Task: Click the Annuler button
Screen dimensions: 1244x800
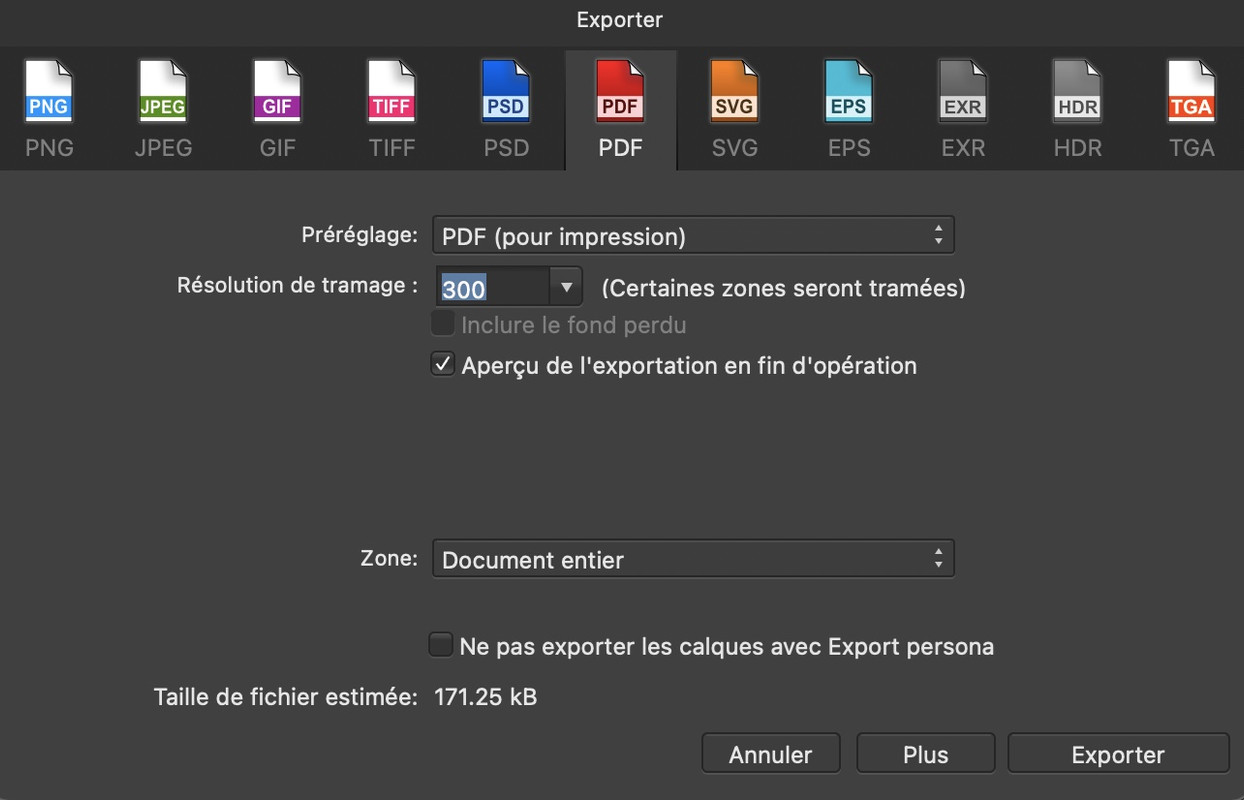Action: (x=770, y=754)
